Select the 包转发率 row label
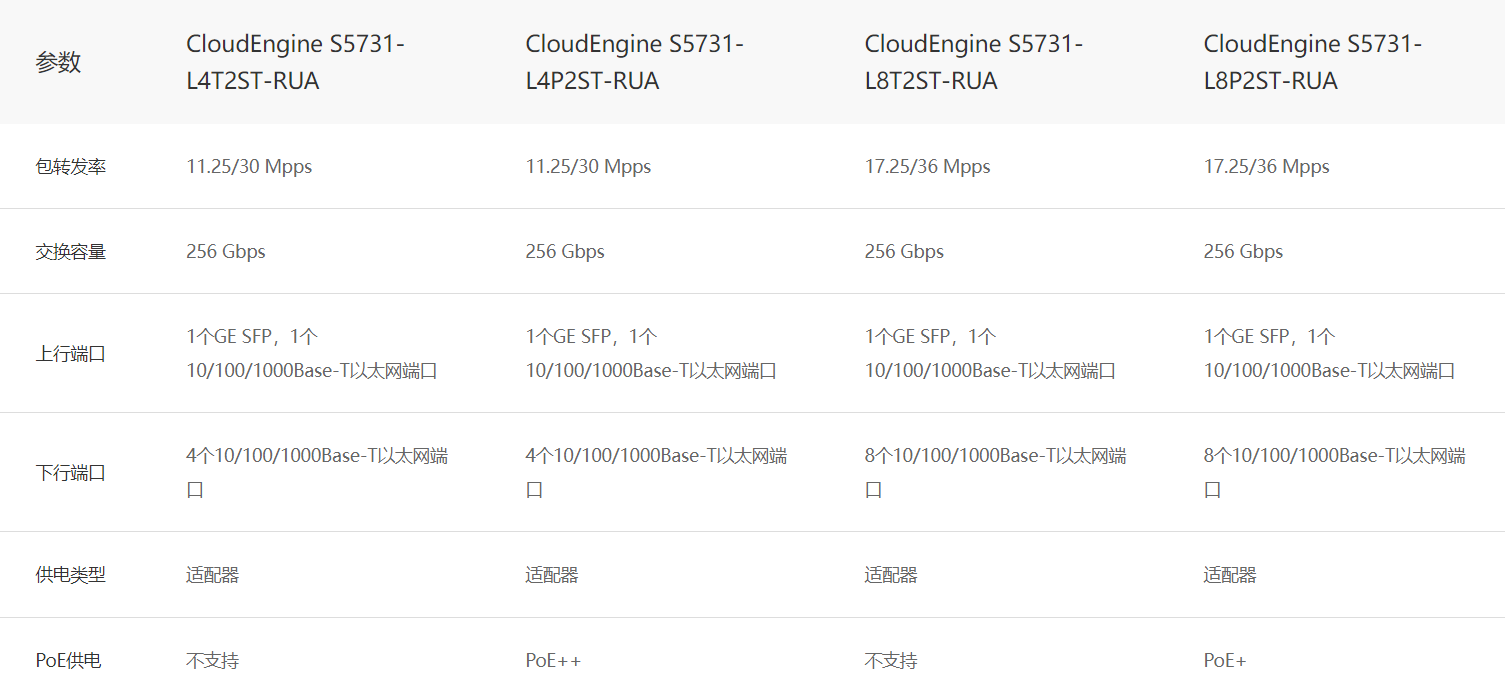Viewport: 1507px width, 700px height. [70, 167]
